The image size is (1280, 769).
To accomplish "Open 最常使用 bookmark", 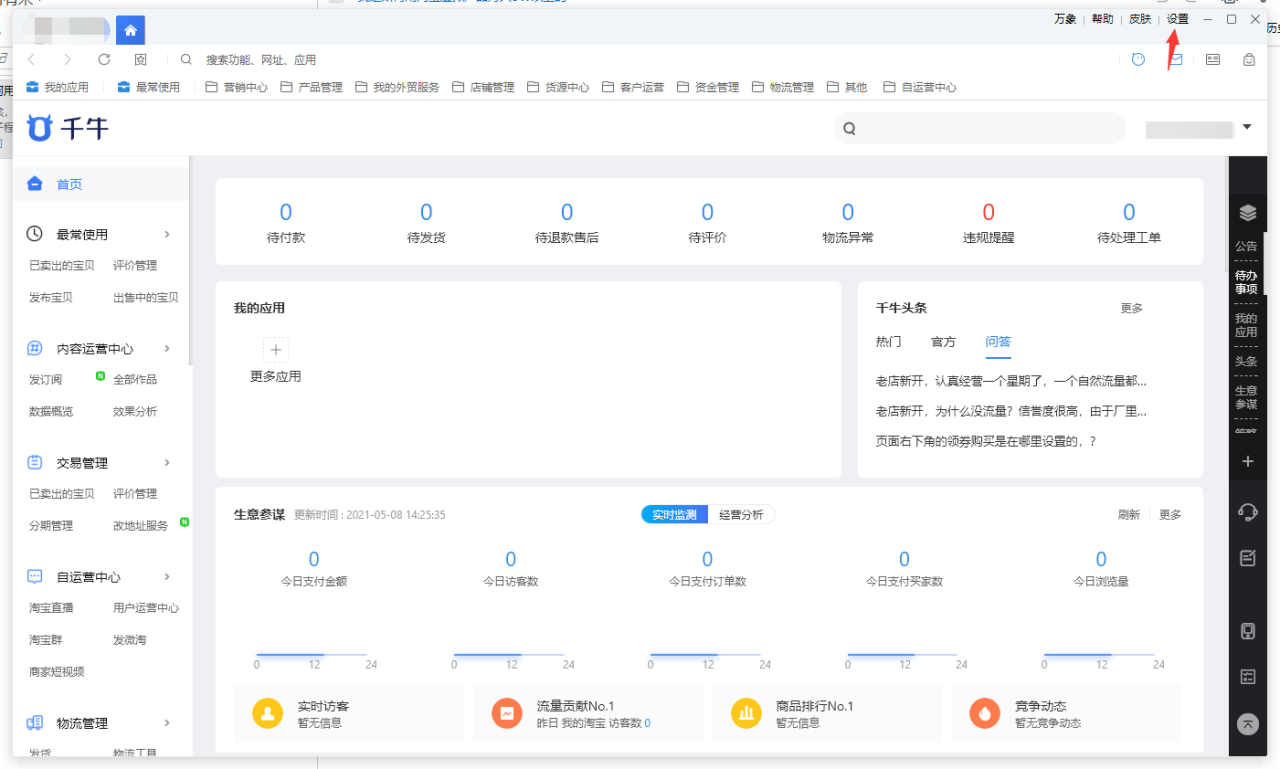I will click(149, 87).
